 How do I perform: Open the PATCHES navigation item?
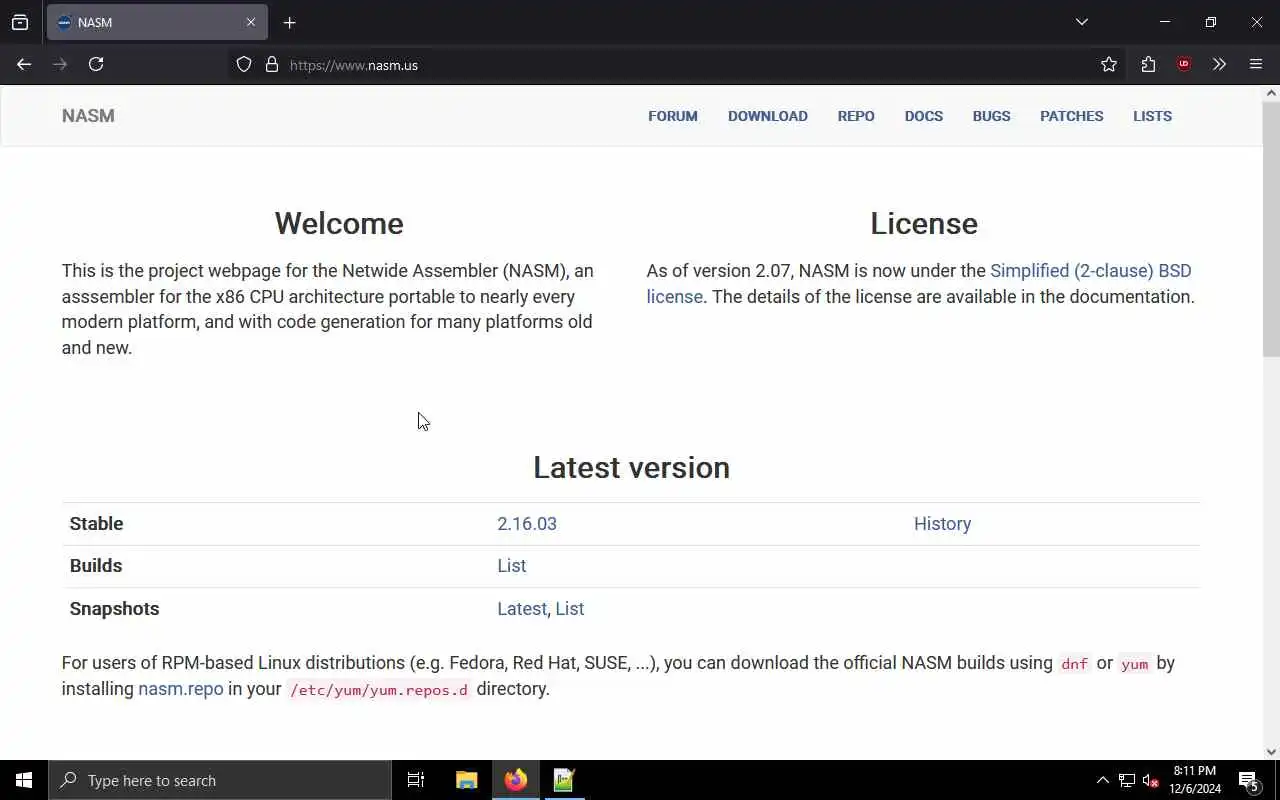[1072, 116]
